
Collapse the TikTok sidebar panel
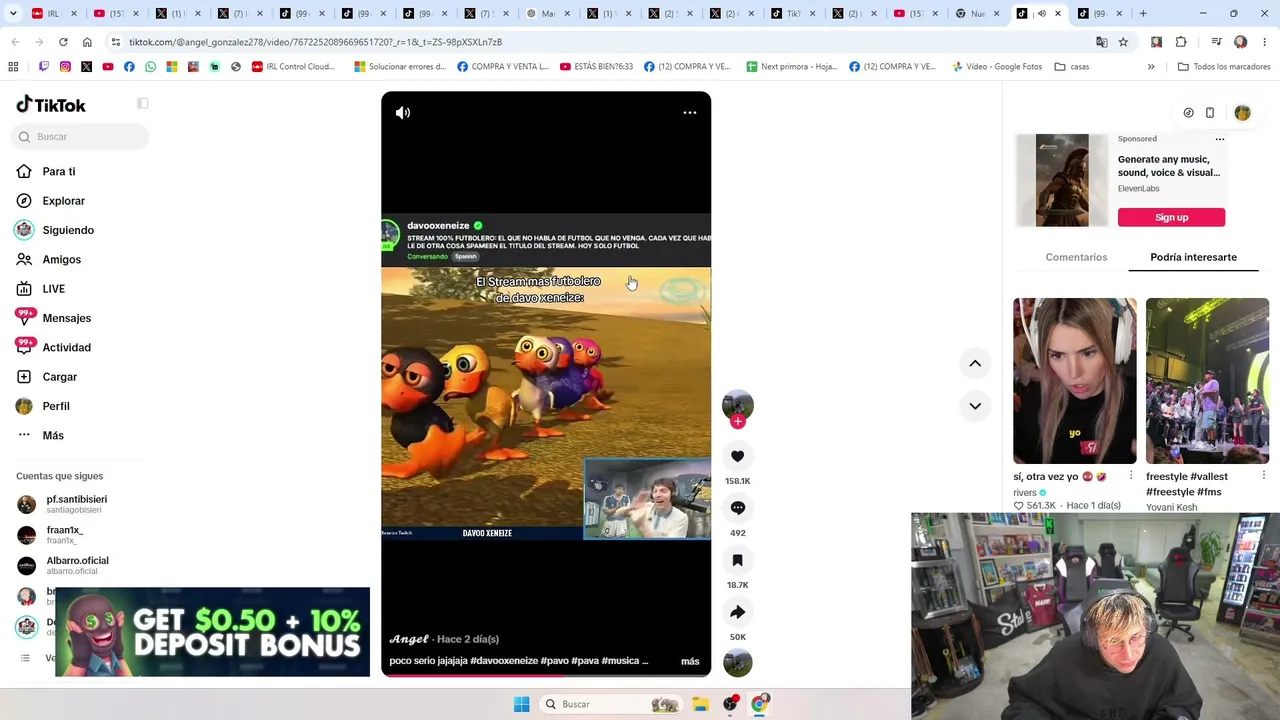point(143,104)
